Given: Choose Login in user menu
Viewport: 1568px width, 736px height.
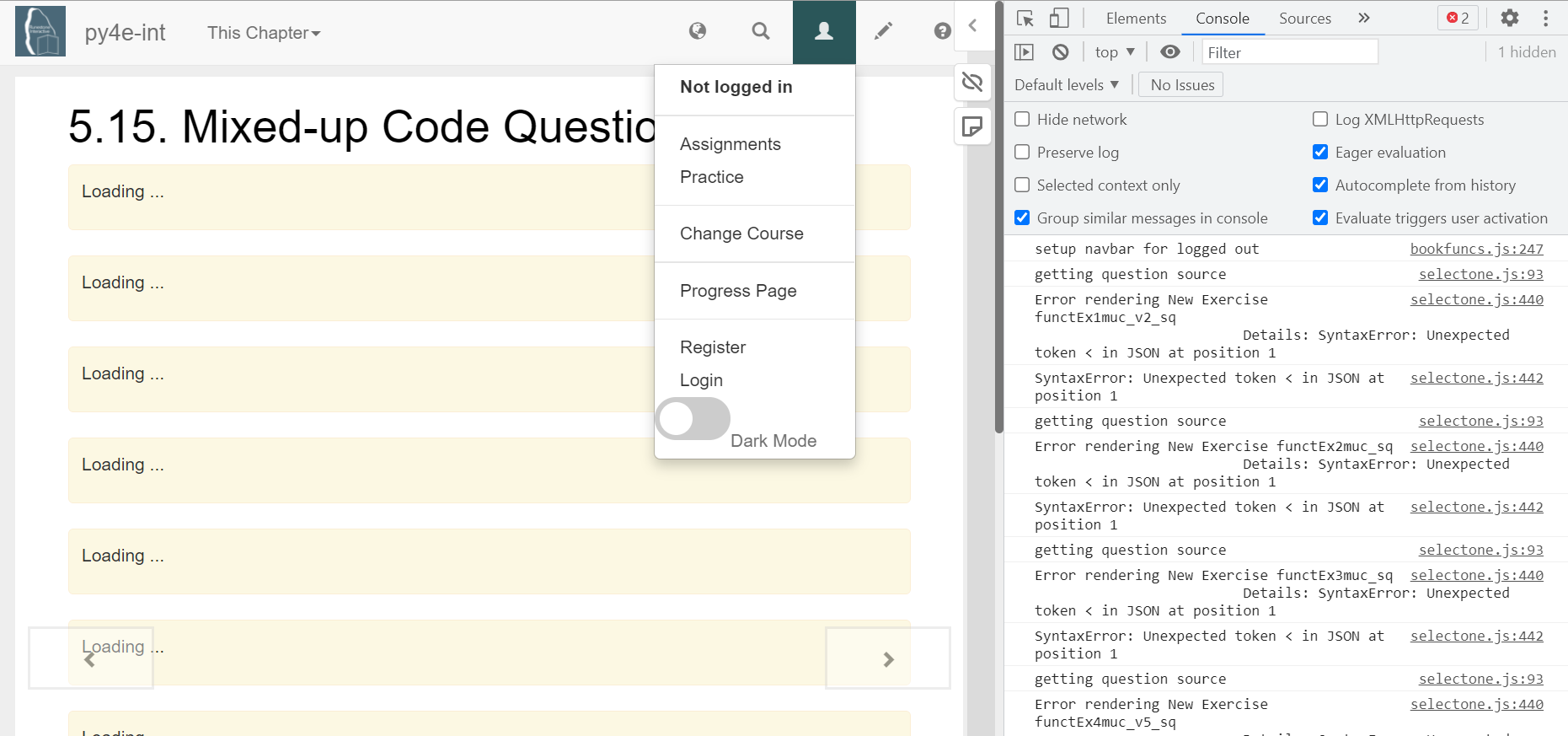Looking at the screenshot, I should (701, 380).
